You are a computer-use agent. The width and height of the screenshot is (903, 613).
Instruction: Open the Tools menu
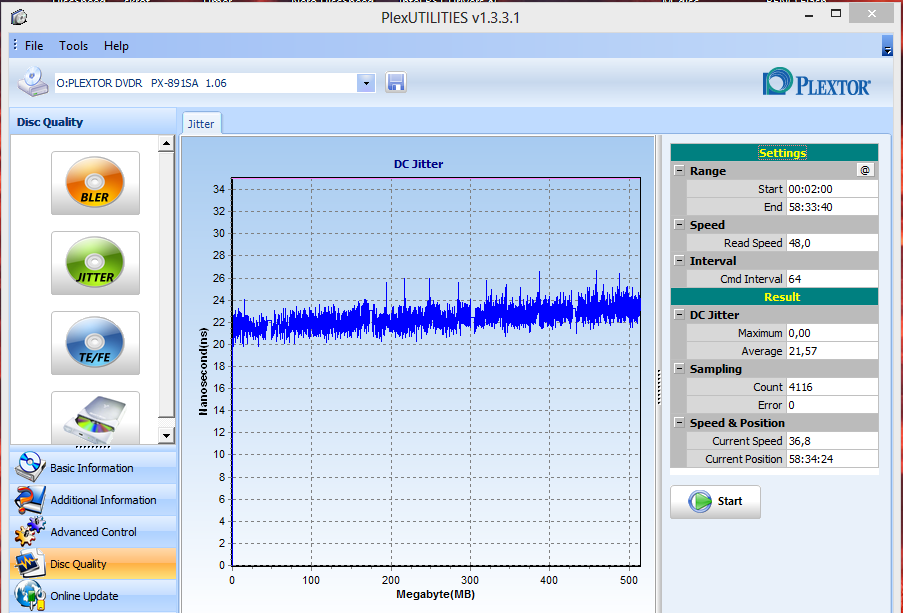pos(73,46)
